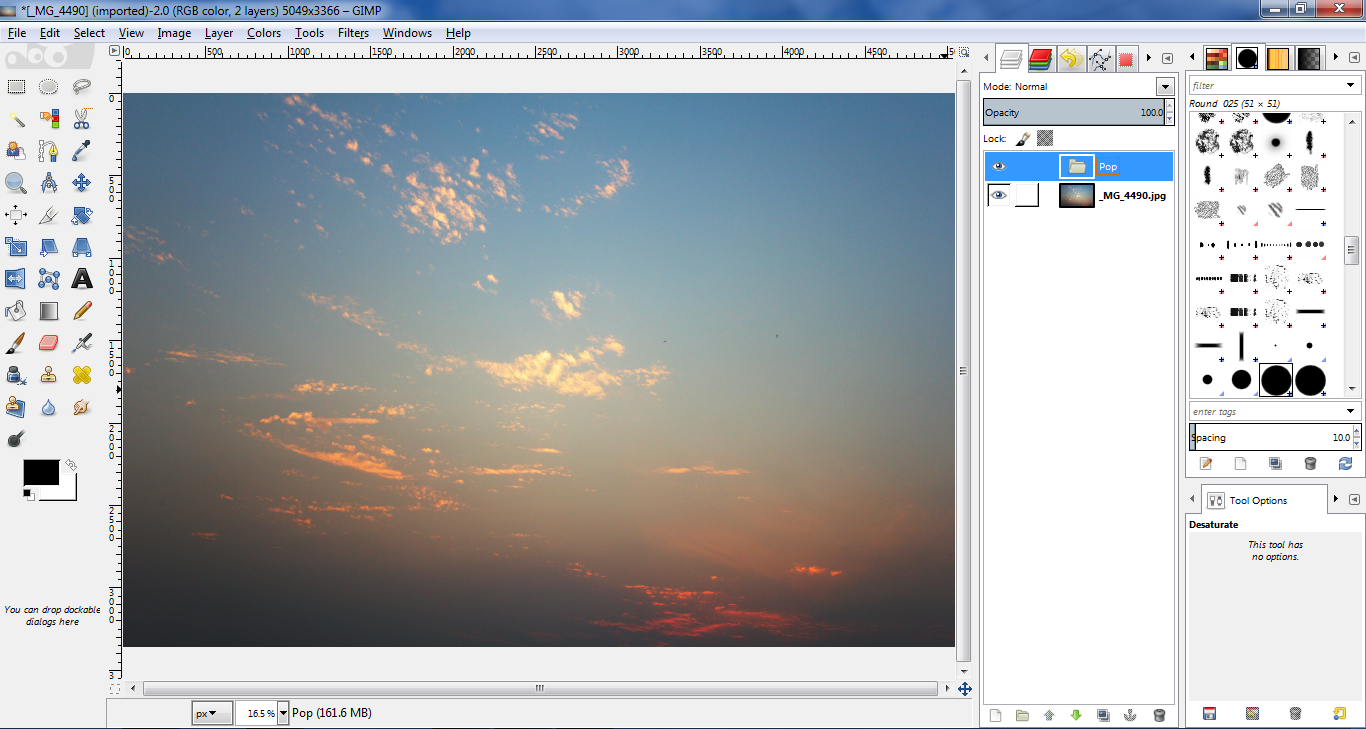The height and width of the screenshot is (729, 1366).
Task: Open the px units dropdown
Action: click(x=212, y=713)
